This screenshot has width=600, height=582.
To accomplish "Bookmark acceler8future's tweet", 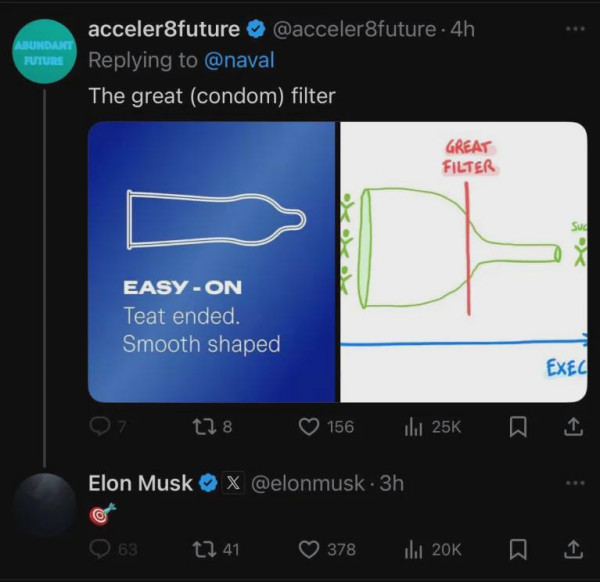I will [519, 427].
